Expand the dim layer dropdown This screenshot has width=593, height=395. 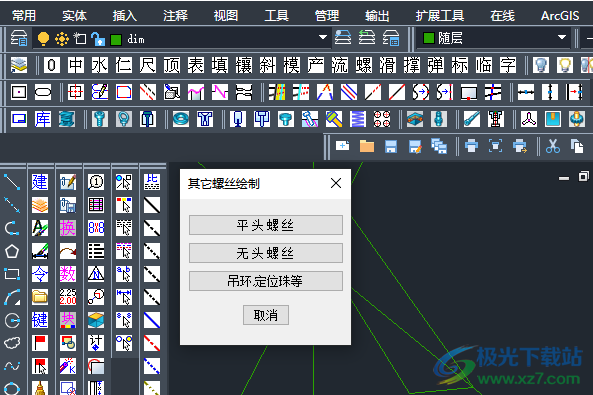[323, 37]
